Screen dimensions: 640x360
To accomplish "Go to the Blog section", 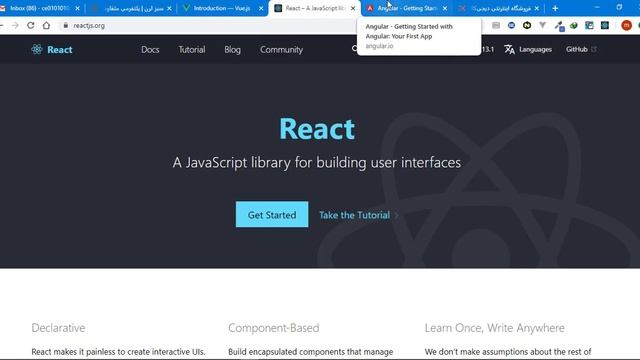I will point(232,49).
